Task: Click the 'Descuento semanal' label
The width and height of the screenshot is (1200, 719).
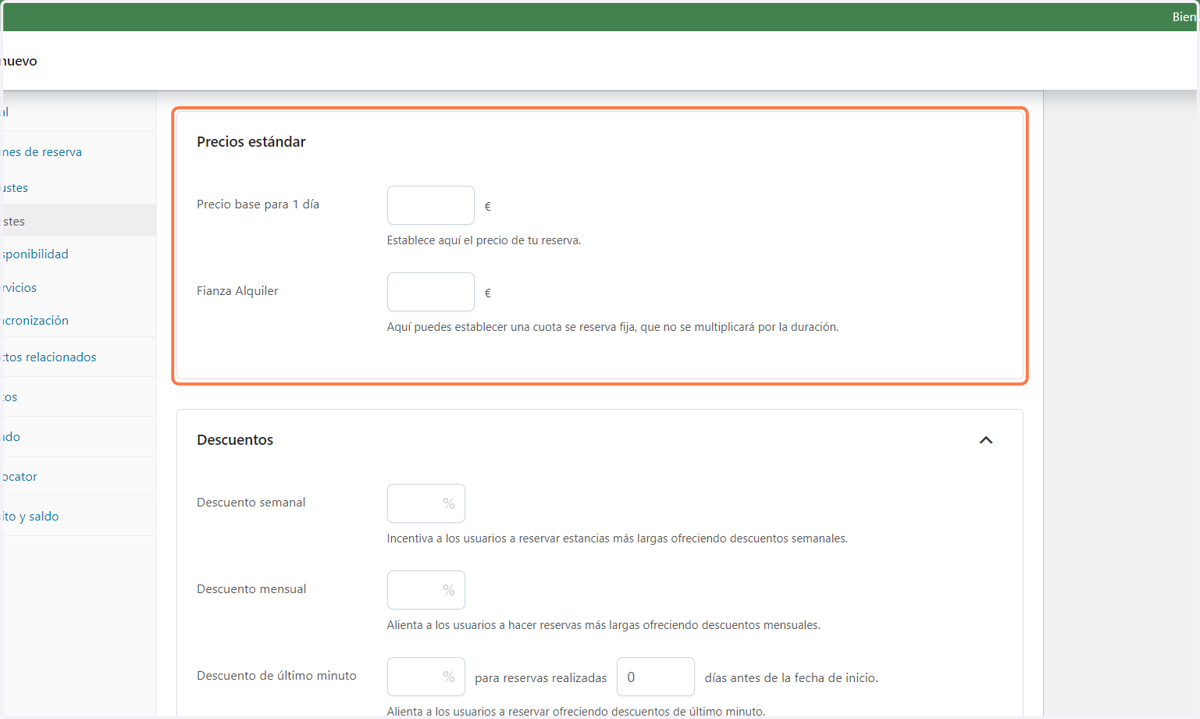Action: (251, 502)
